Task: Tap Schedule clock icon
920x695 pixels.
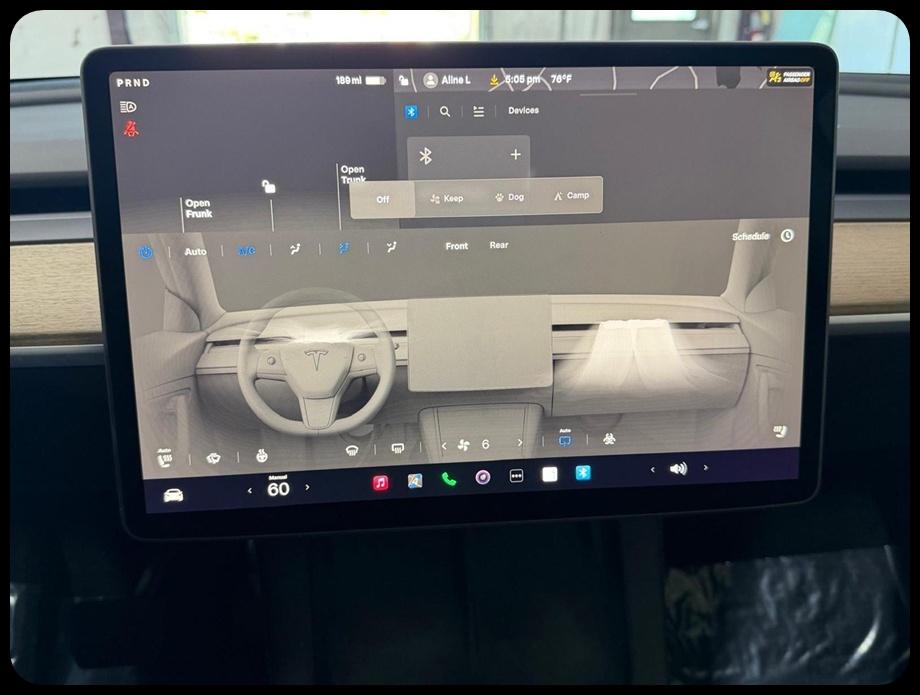Action: pyautogui.click(x=787, y=235)
